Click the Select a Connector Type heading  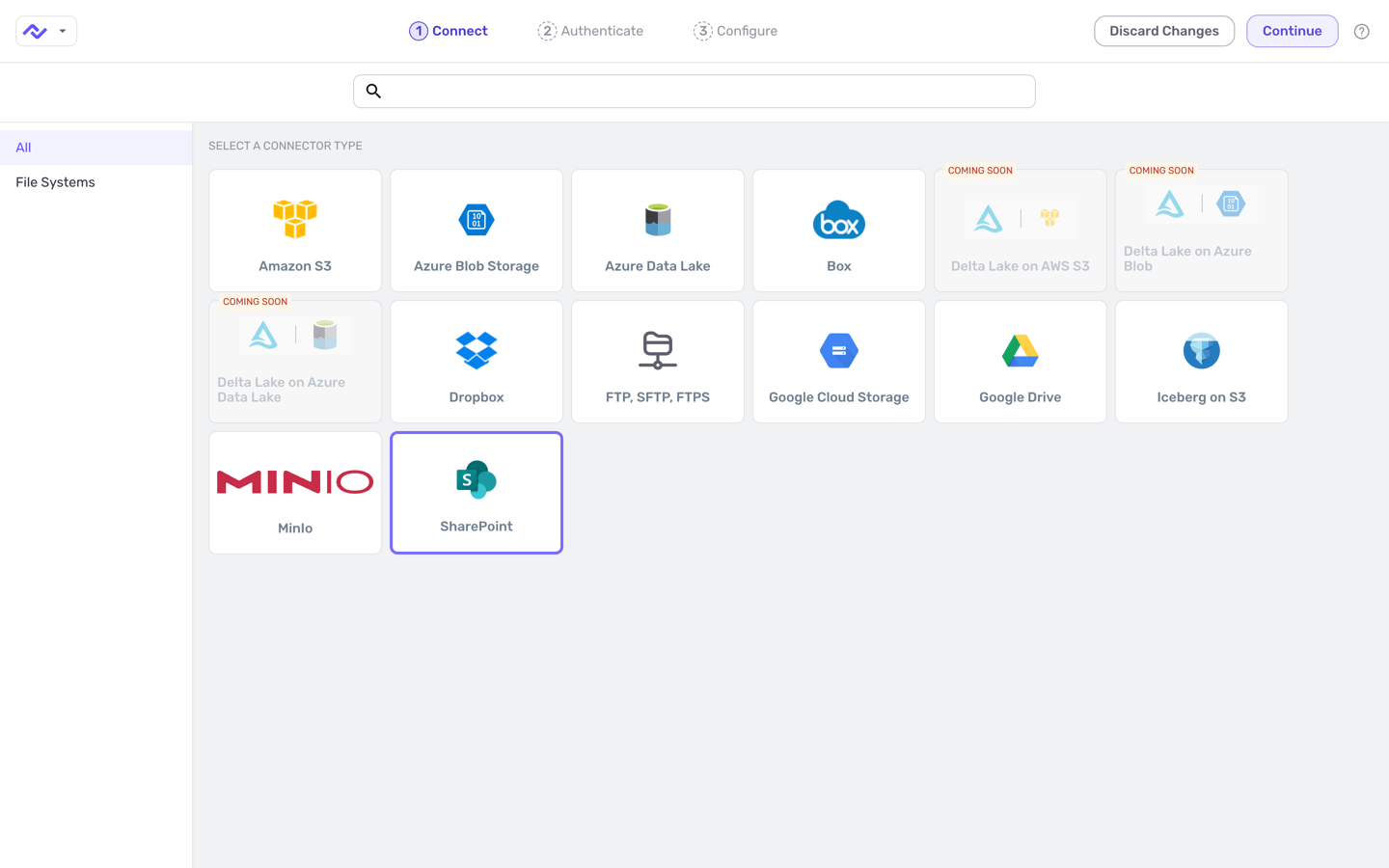pos(286,146)
